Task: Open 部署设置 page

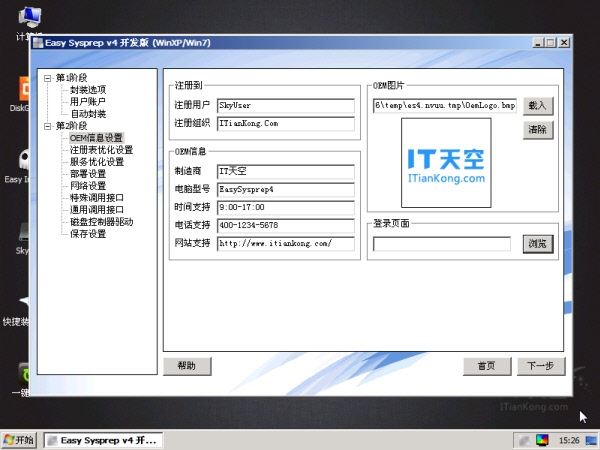Action: pos(88,174)
